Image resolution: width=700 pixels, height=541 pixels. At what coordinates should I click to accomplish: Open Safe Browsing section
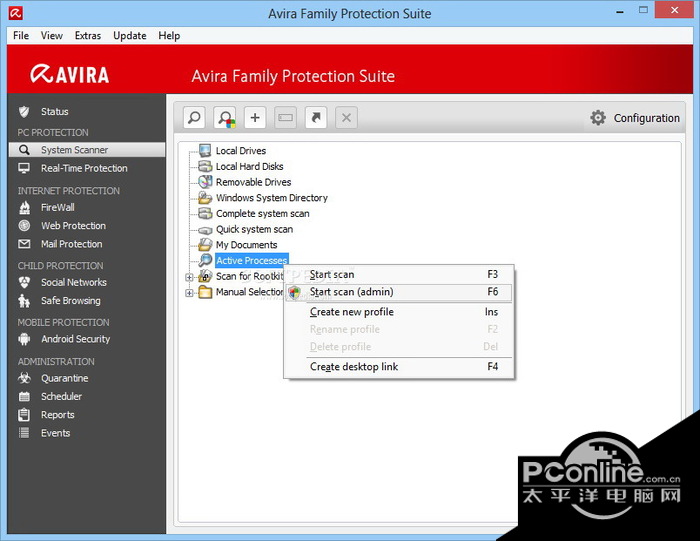71,301
